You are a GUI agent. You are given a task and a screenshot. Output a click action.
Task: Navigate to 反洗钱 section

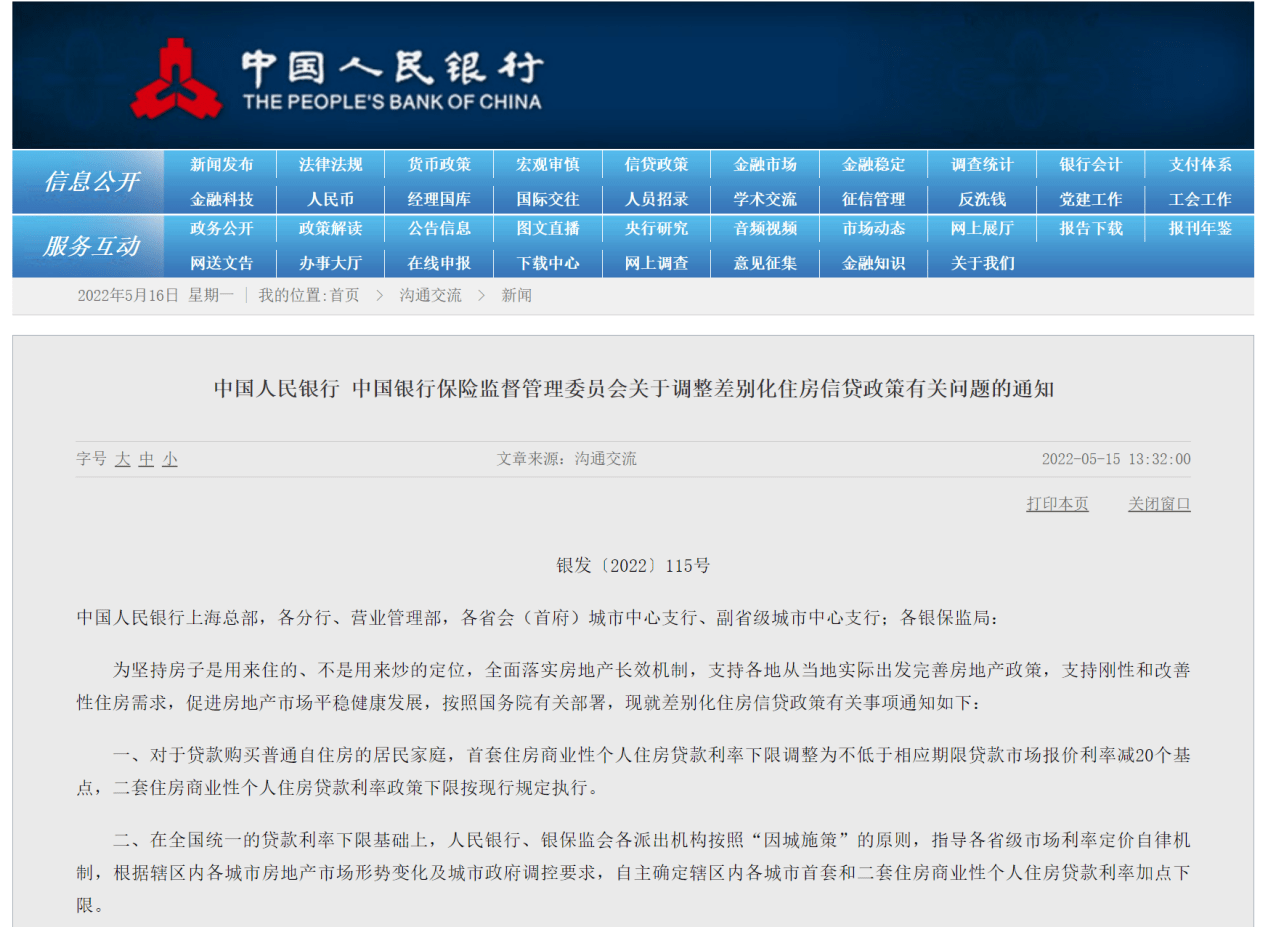pyautogui.click(x=982, y=199)
